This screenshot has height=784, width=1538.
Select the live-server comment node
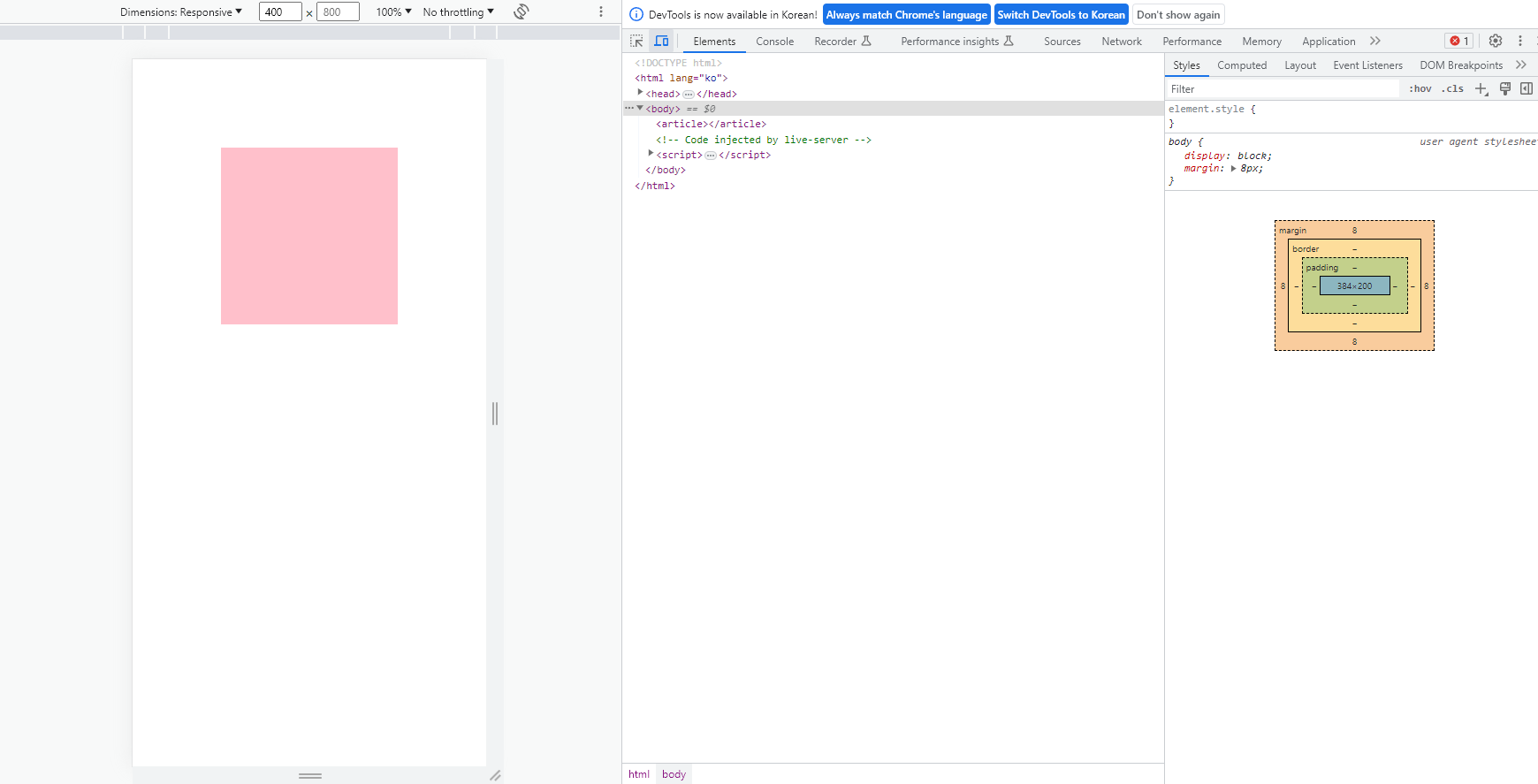tap(764, 140)
